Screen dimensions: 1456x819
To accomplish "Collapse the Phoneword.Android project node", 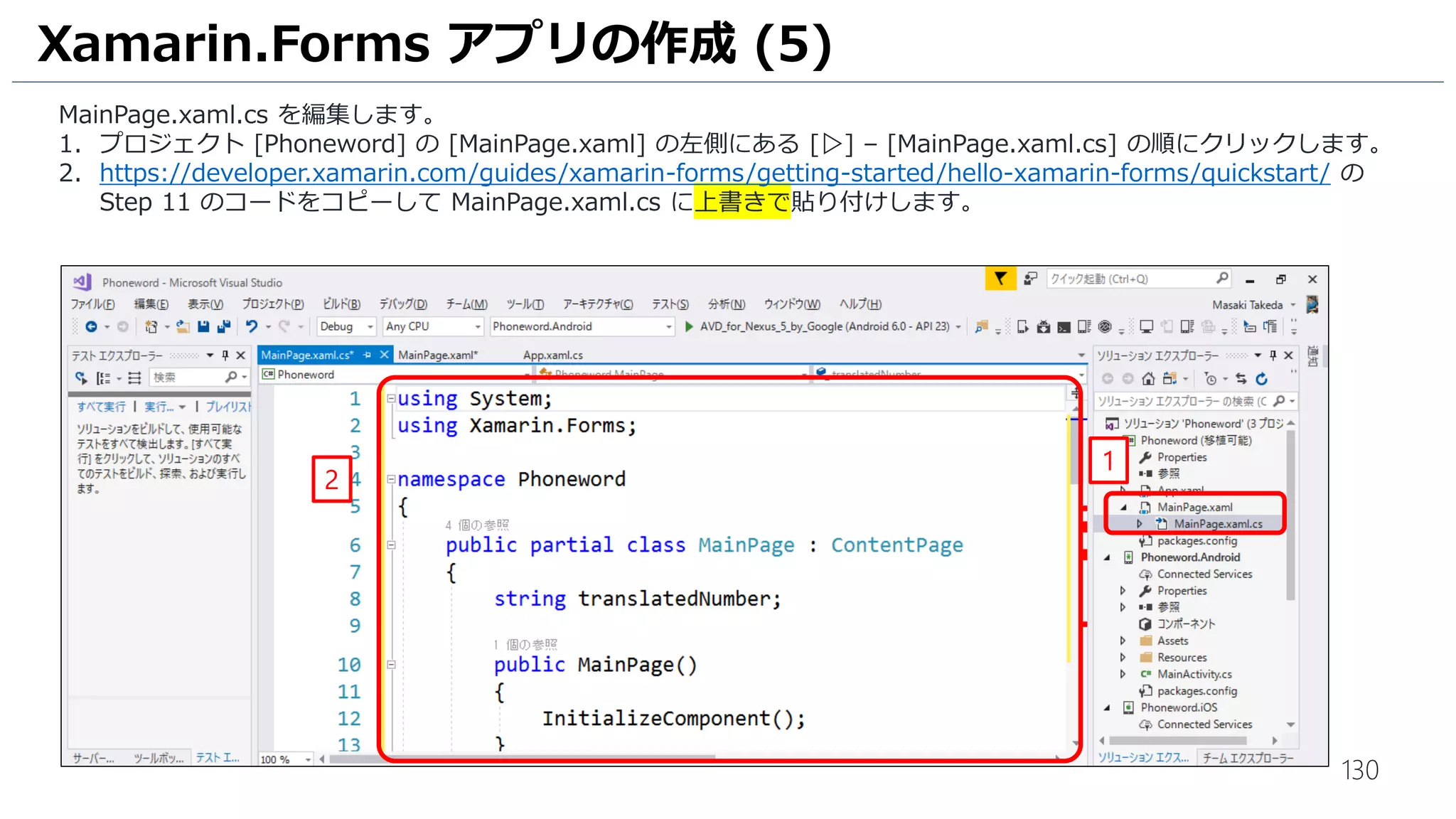I will (1107, 558).
